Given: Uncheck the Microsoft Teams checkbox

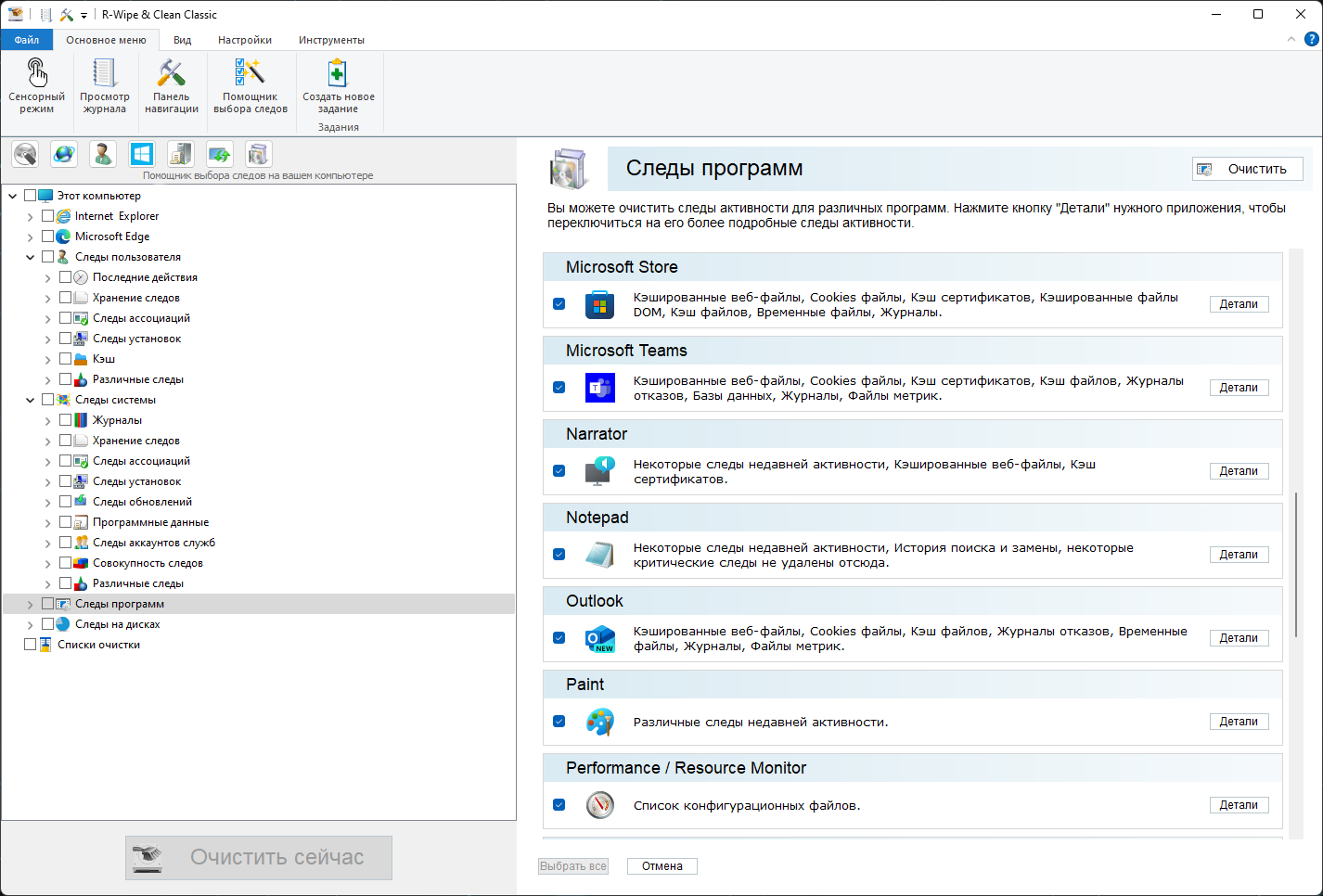Looking at the screenshot, I should click(x=559, y=388).
